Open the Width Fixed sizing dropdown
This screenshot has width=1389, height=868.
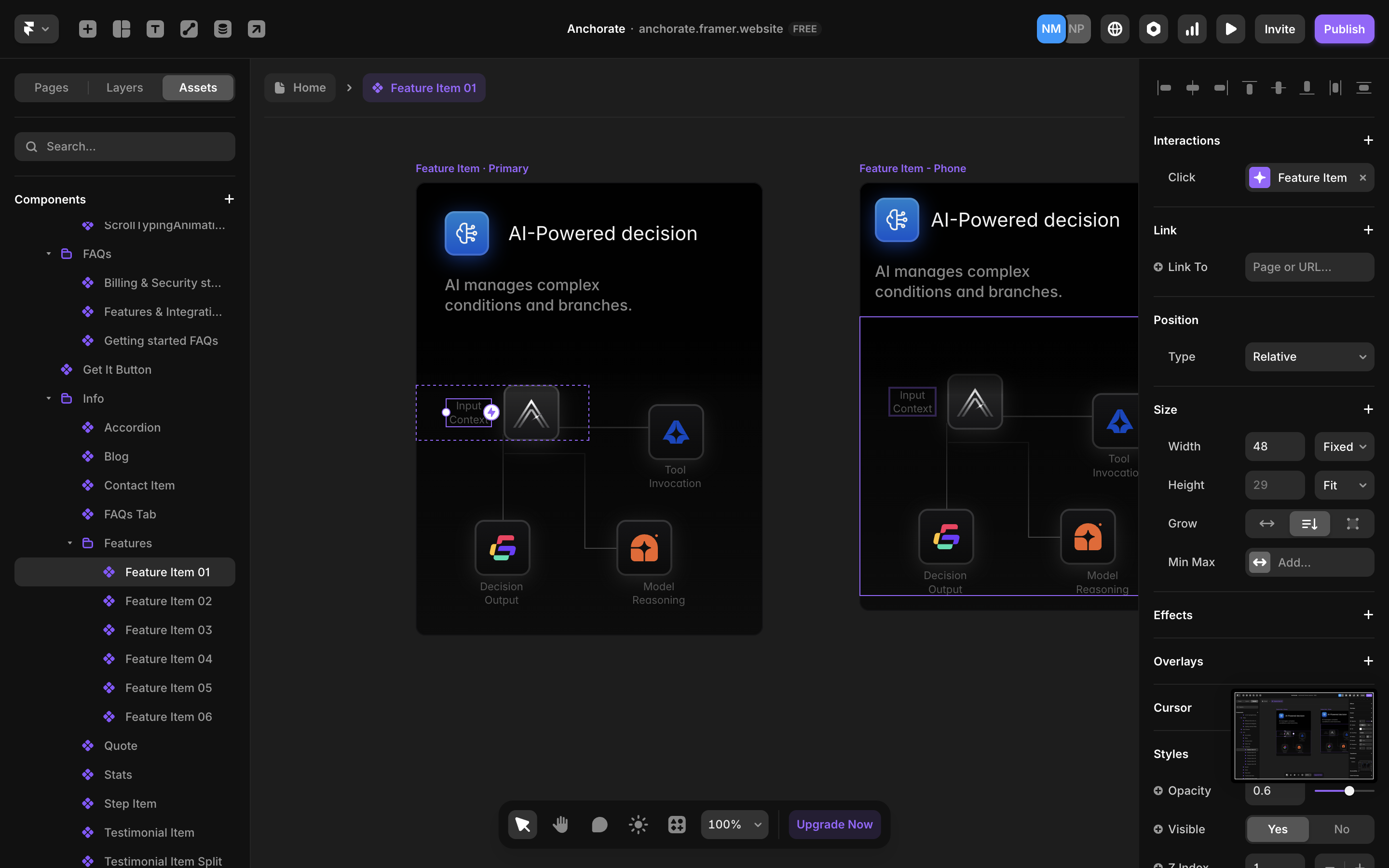(1344, 447)
